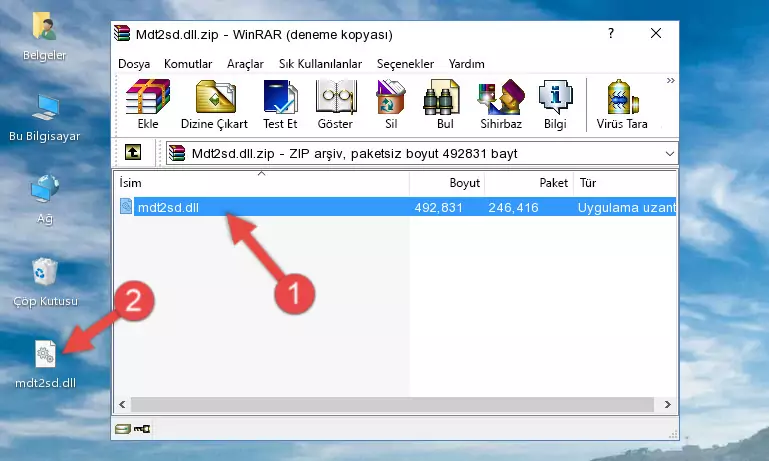This screenshot has width=769, height=461.
Task: Click the 246,416 packed size value
Action: [x=513, y=207]
